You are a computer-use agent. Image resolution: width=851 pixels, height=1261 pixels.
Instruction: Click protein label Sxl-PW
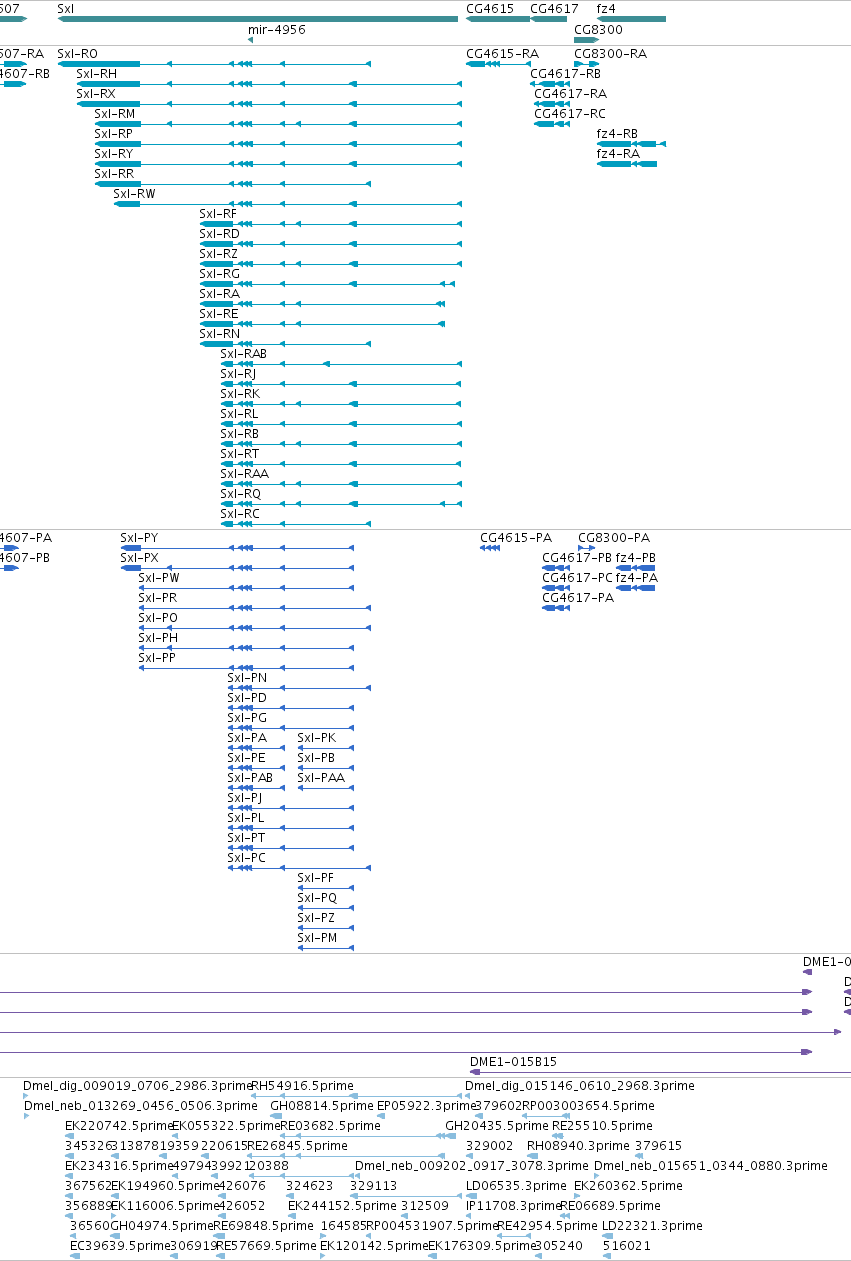tap(159, 578)
